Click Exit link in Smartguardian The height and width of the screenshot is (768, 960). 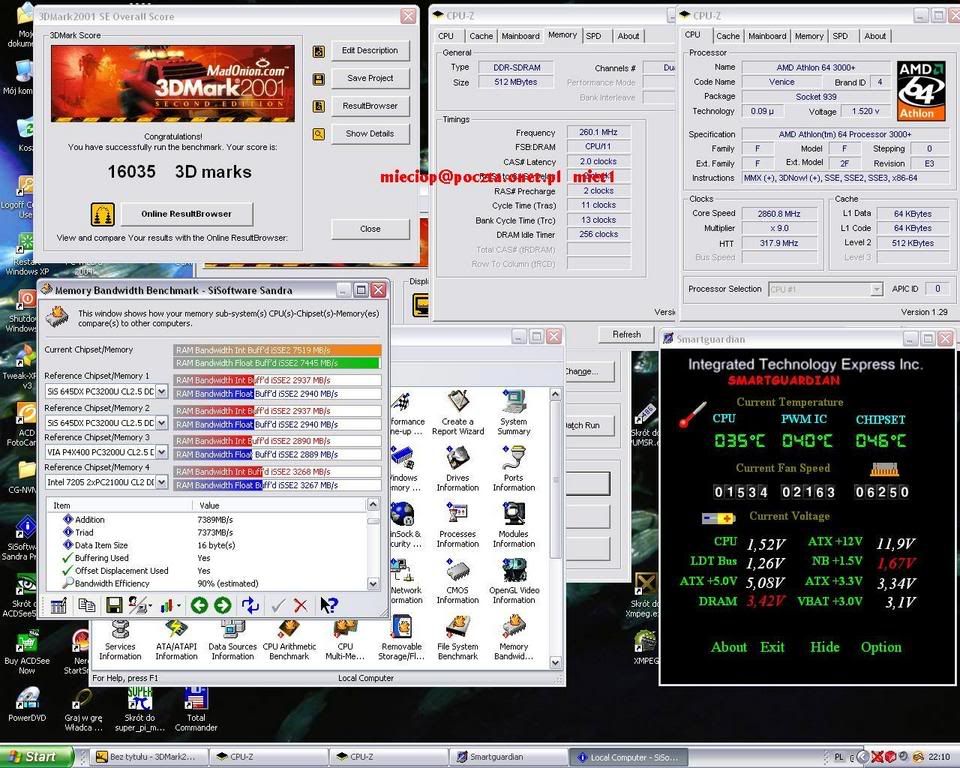[772, 647]
